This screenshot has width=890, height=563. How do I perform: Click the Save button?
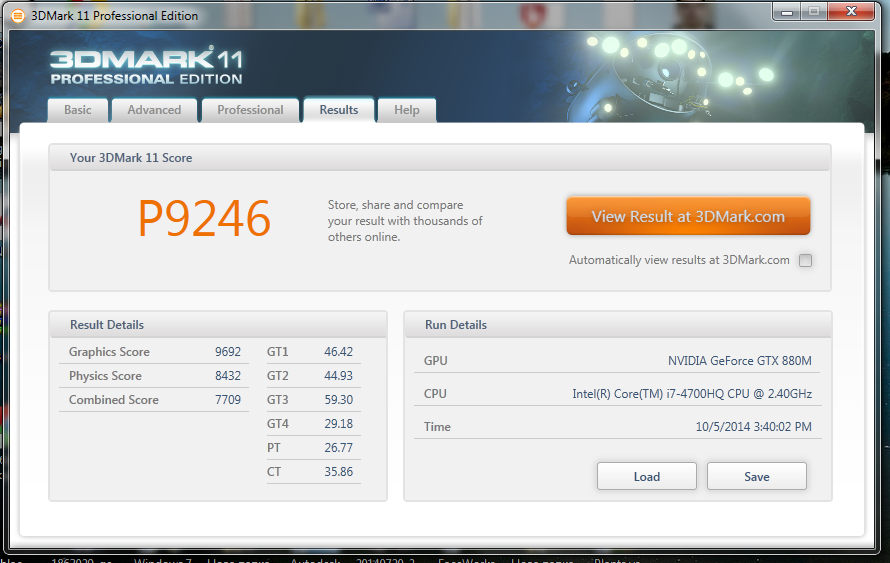[757, 476]
